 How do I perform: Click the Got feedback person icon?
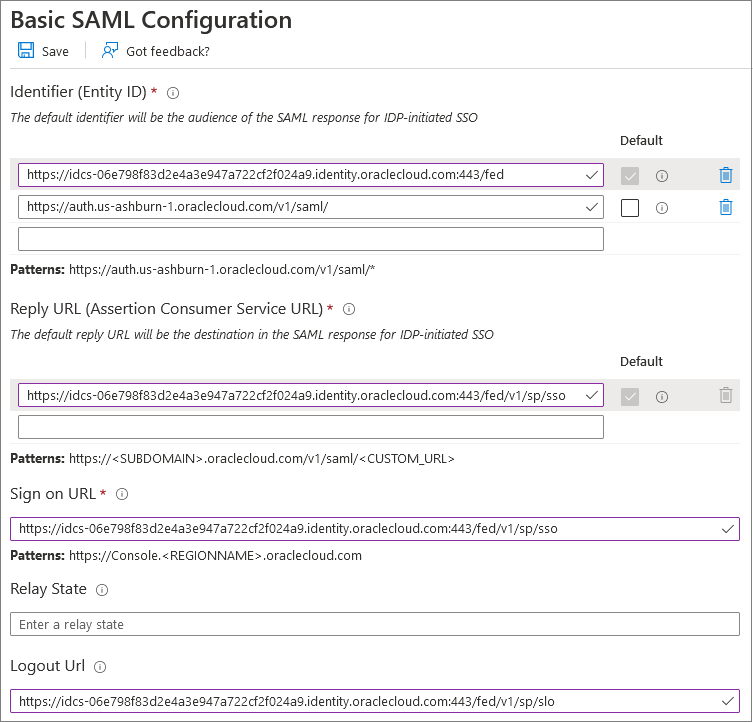109,50
